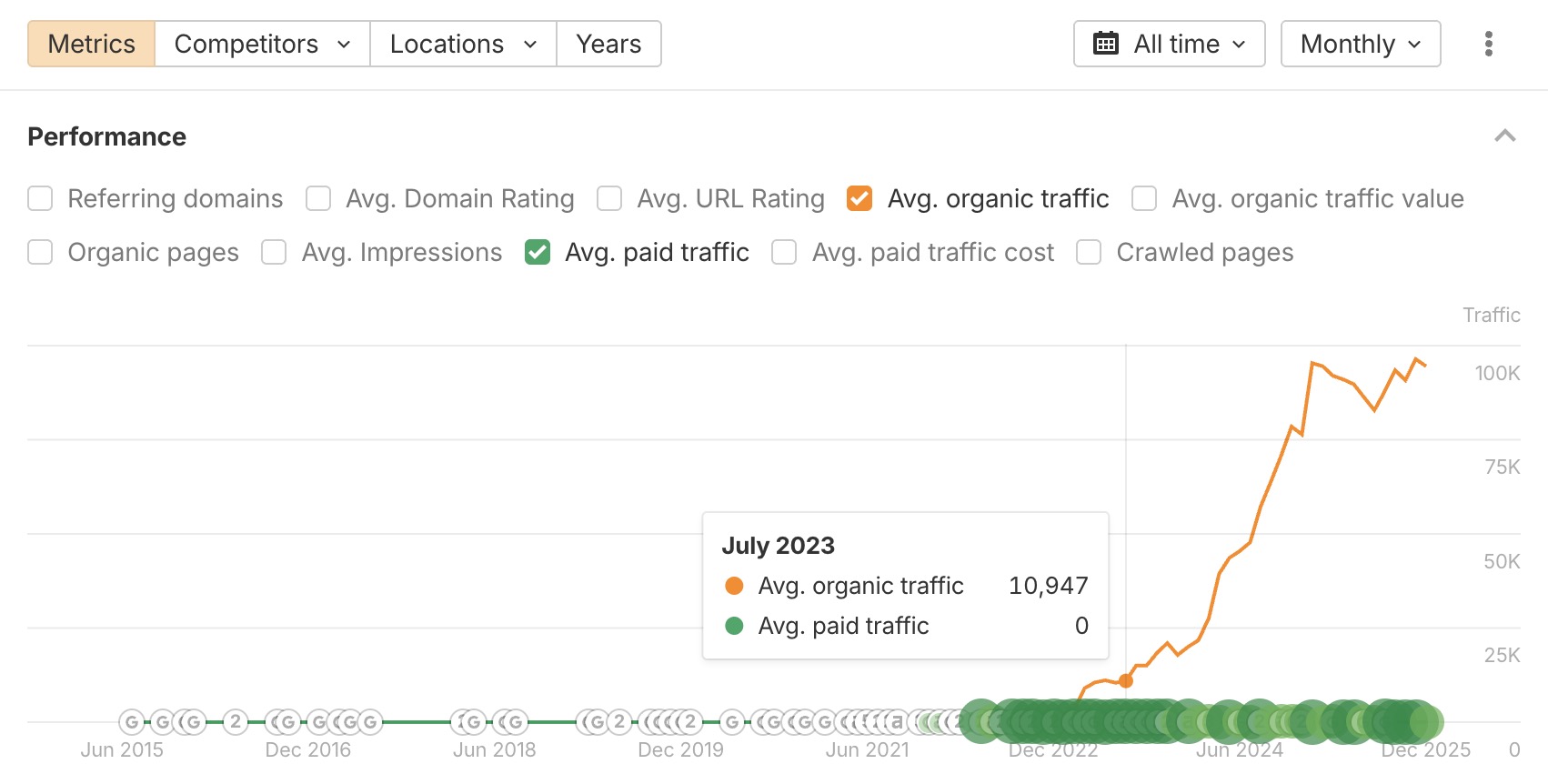The height and width of the screenshot is (784, 1548).
Task: Expand the Competitors dropdown
Action: (262, 44)
